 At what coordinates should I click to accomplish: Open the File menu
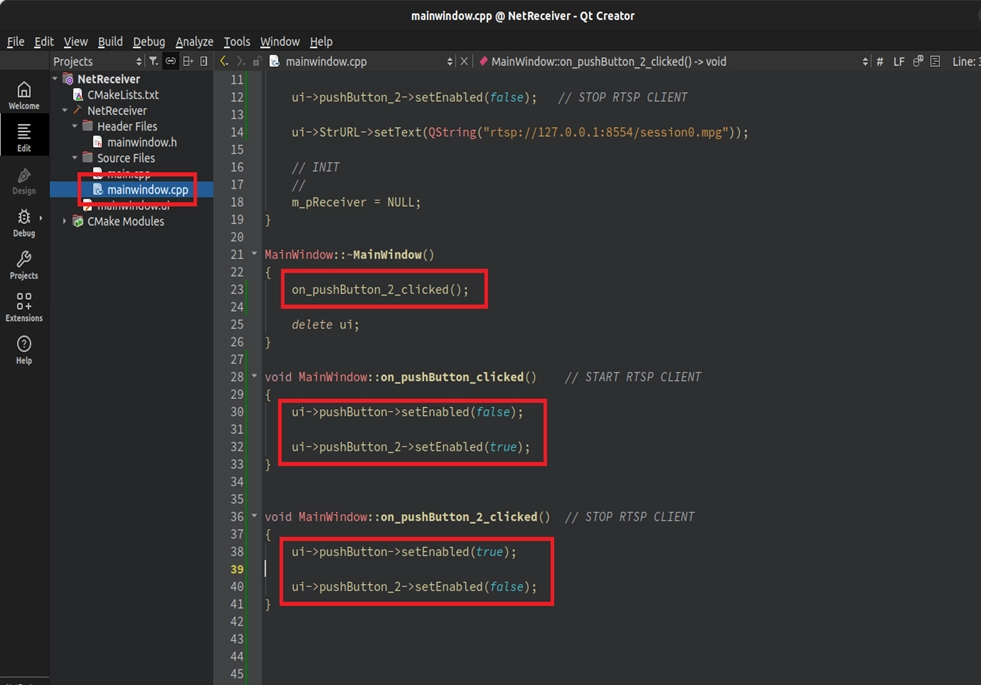(16, 41)
